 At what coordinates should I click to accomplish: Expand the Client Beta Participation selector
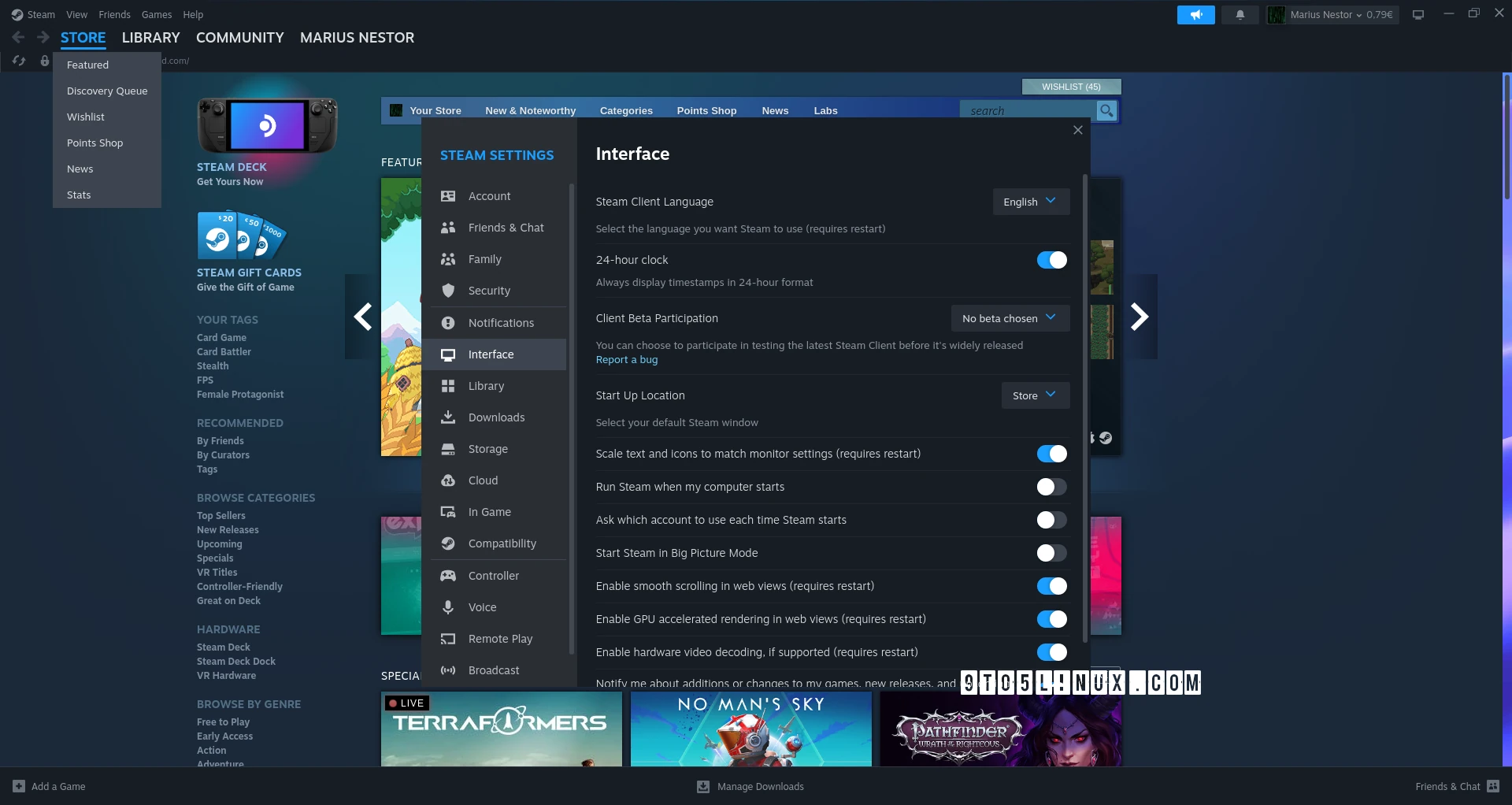[1010, 318]
